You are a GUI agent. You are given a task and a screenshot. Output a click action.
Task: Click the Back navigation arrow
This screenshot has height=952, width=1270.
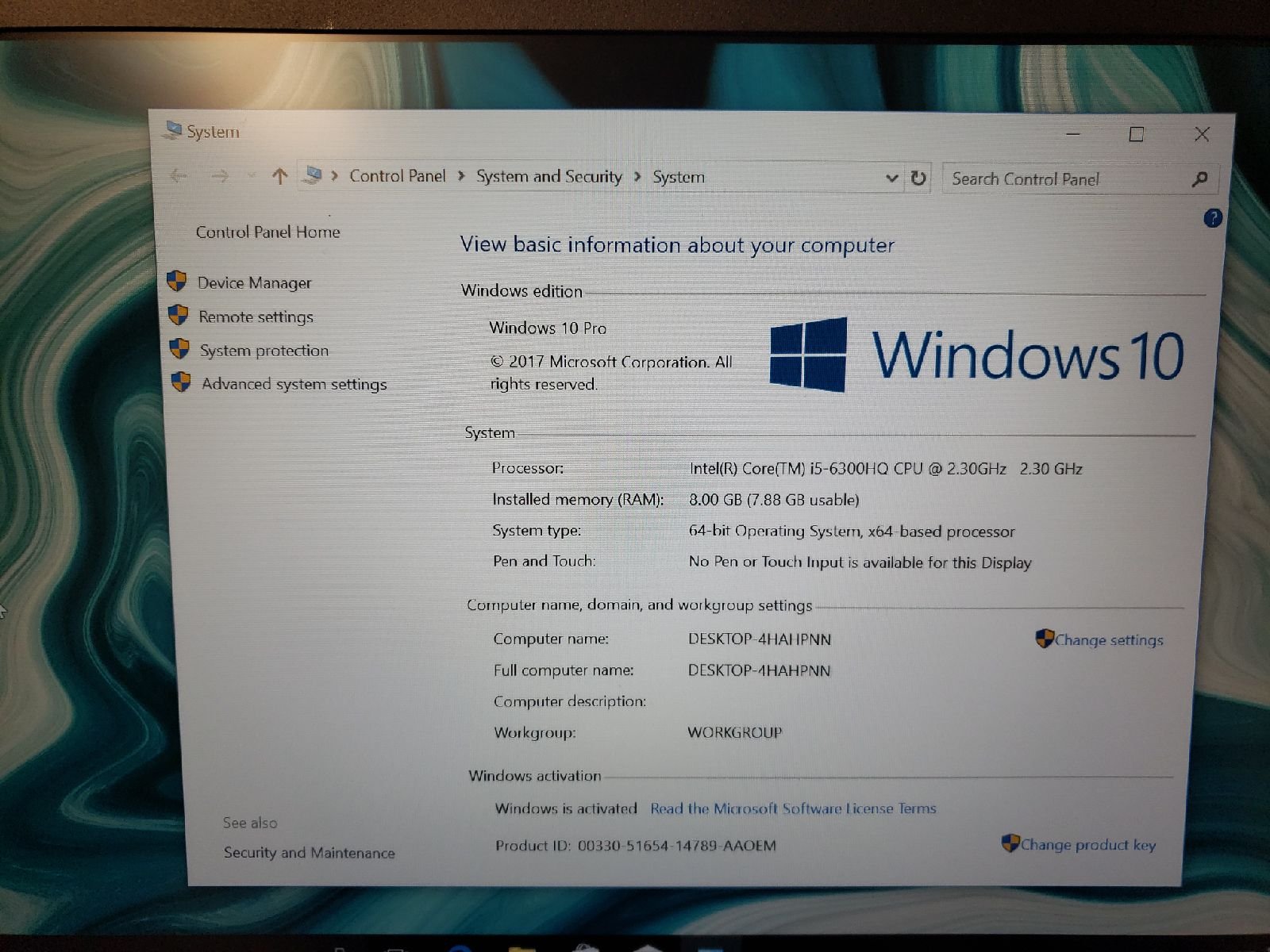pos(179,176)
